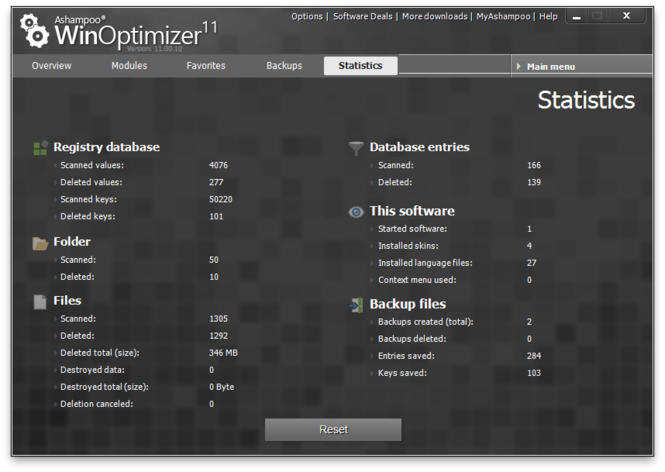Open the MyAshampoo link
The image size is (665, 472).
pyautogui.click(x=503, y=17)
